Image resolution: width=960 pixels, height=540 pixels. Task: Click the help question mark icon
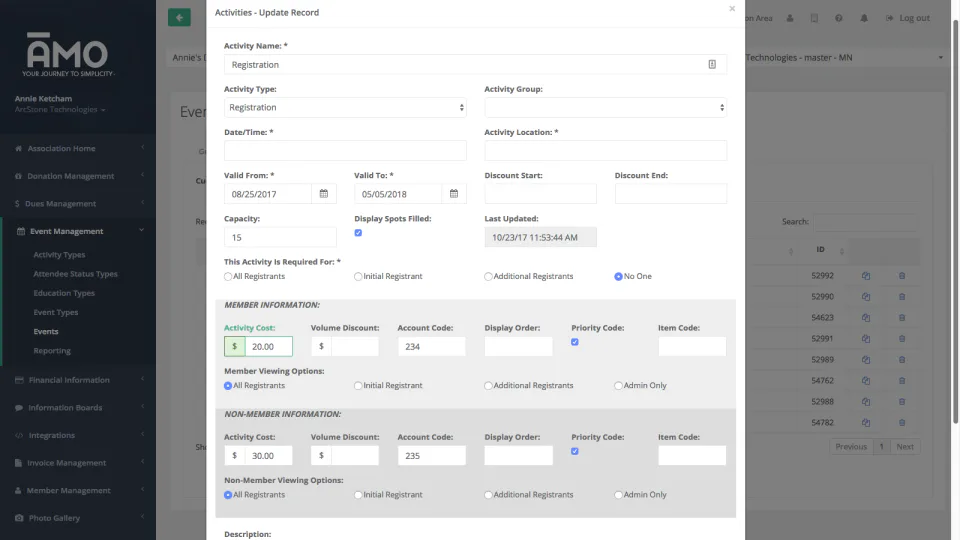click(839, 18)
